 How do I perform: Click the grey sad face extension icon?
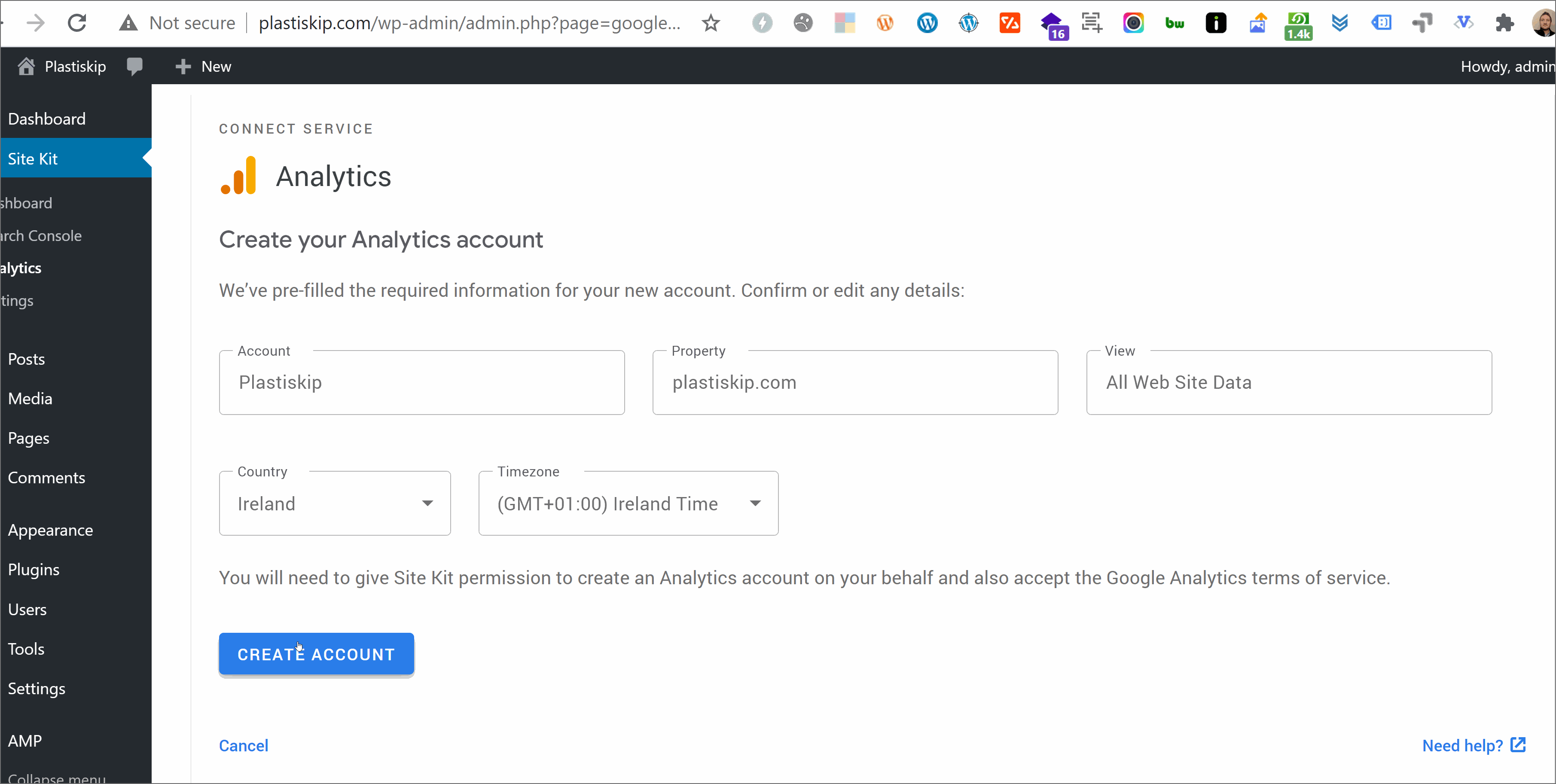(803, 23)
